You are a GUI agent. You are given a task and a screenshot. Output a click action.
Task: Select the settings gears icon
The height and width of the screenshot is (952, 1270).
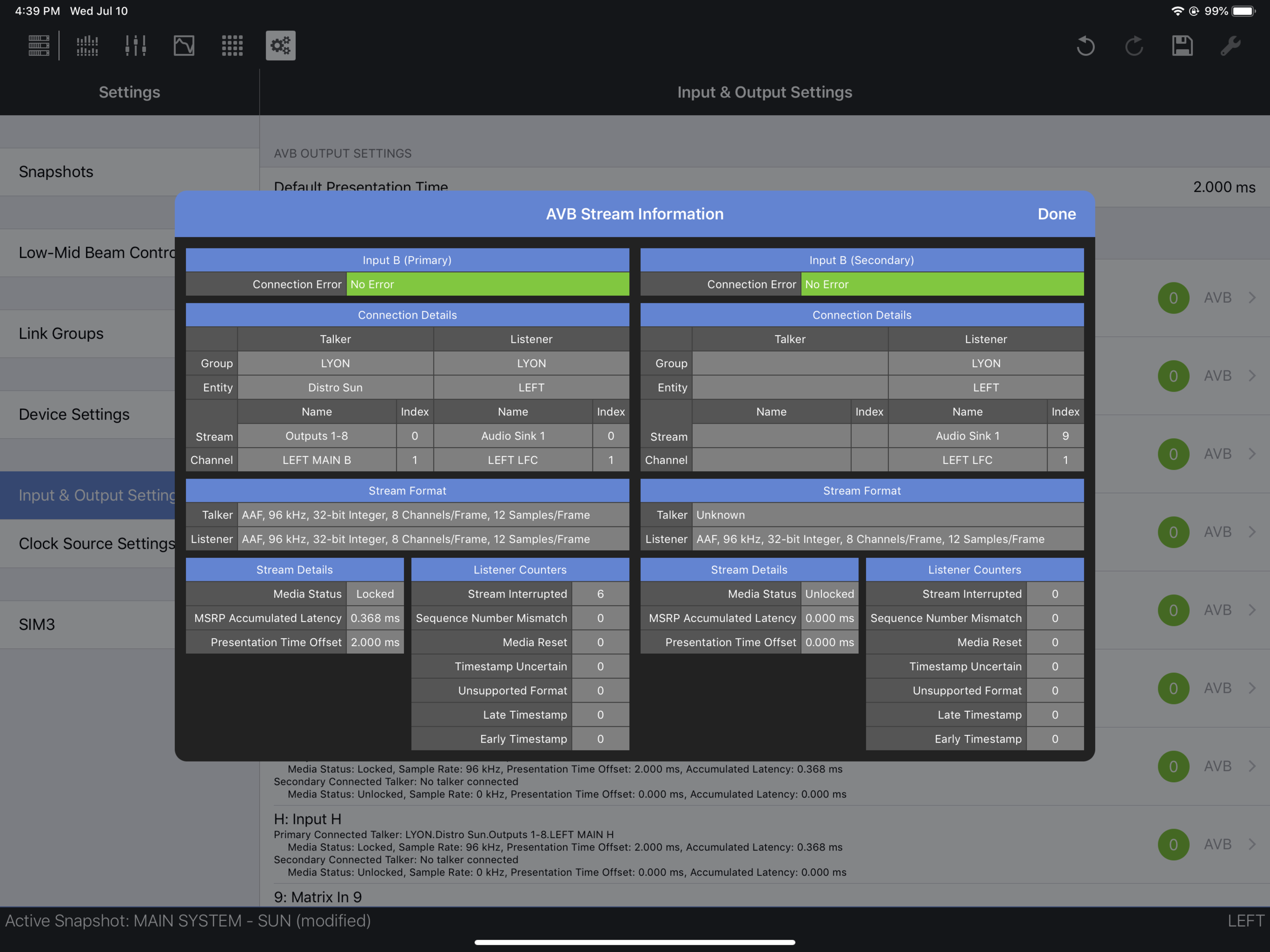[280, 45]
